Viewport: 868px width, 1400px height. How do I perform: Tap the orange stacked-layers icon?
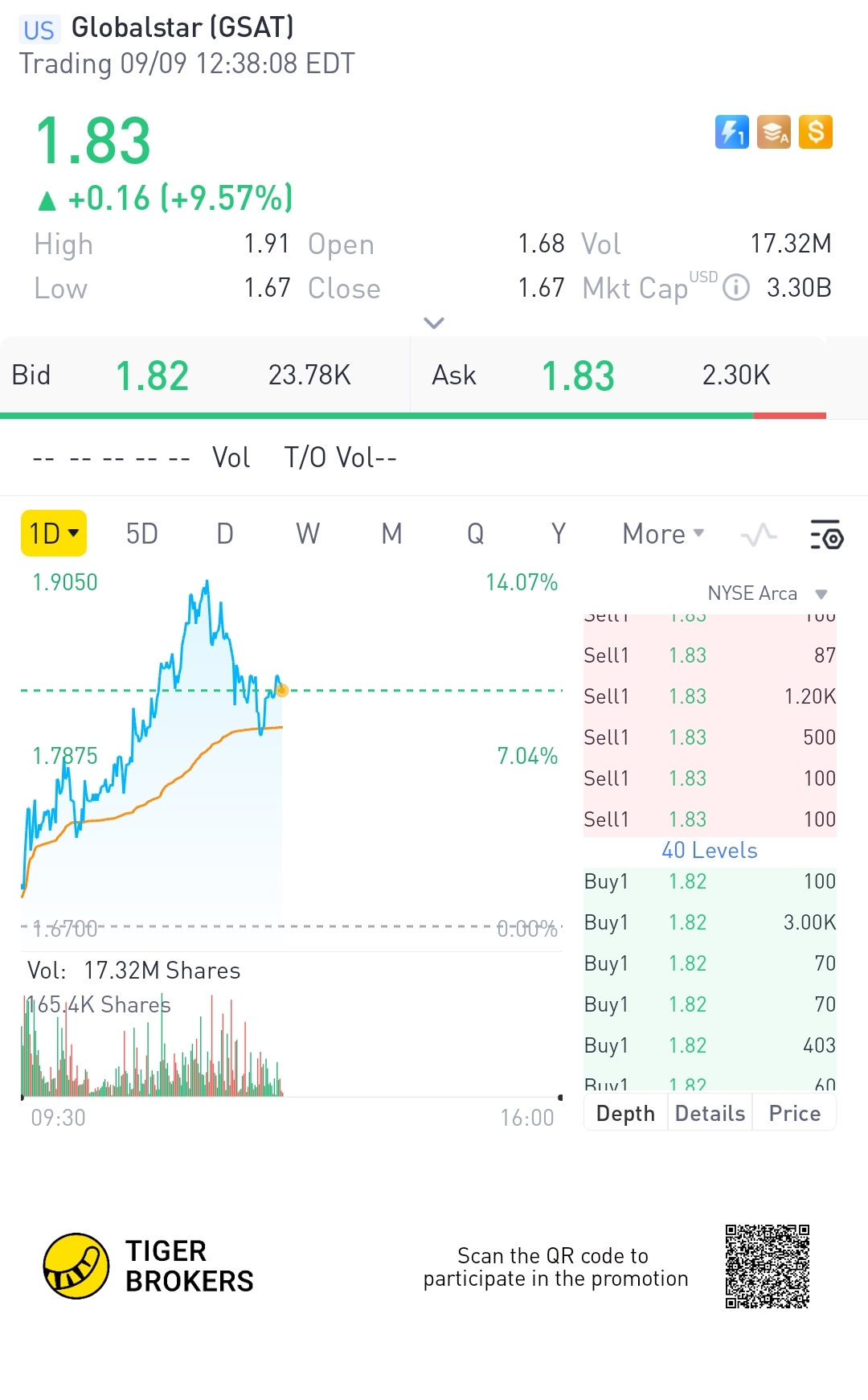(774, 132)
